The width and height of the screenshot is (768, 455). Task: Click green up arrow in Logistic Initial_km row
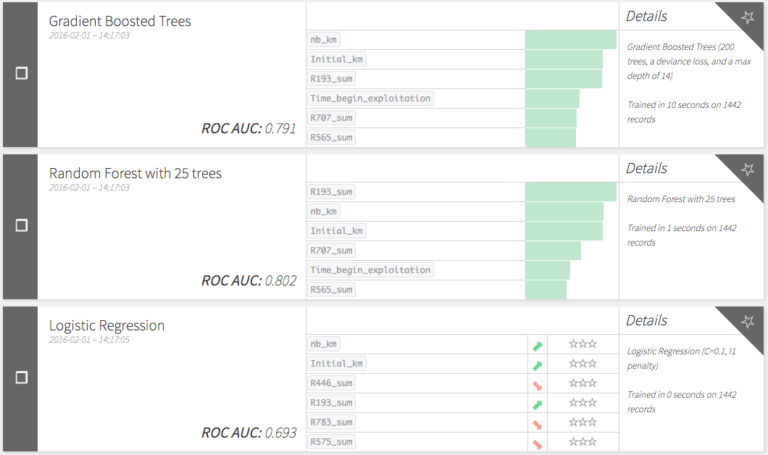pyautogui.click(x=537, y=366)
